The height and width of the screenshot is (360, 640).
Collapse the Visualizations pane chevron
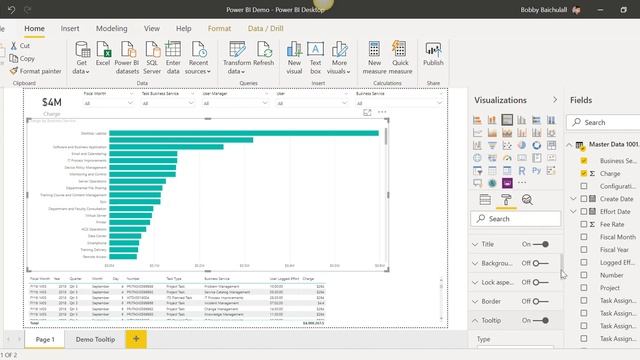(x=555, y=100)
